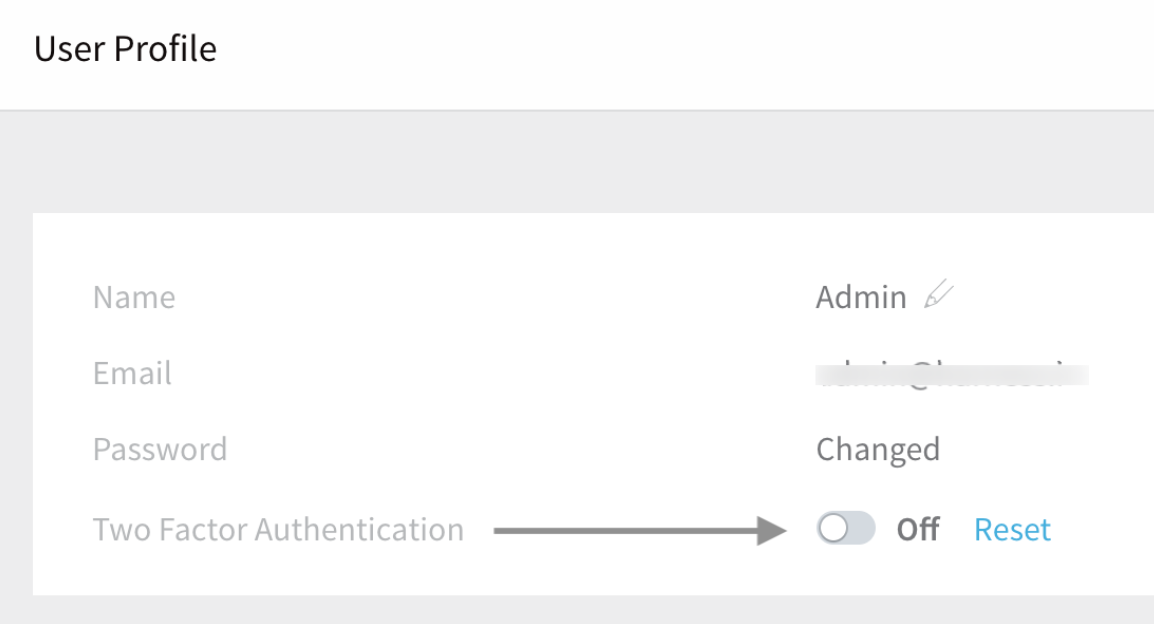Click the gray track of the 2FA switch
This screenshot has height=624, width=1154.
coord(861,528)
